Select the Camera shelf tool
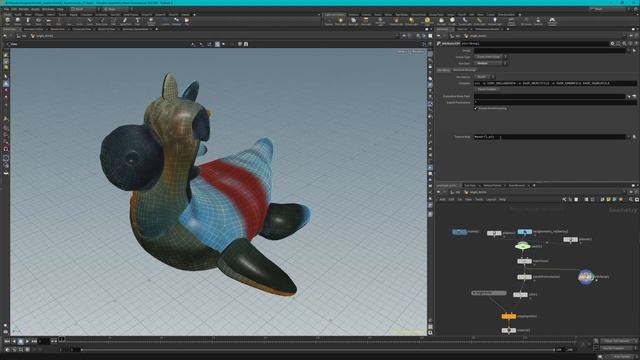This screenshot has width=640, height=360. pyautogui.click(x=329, y=21)
